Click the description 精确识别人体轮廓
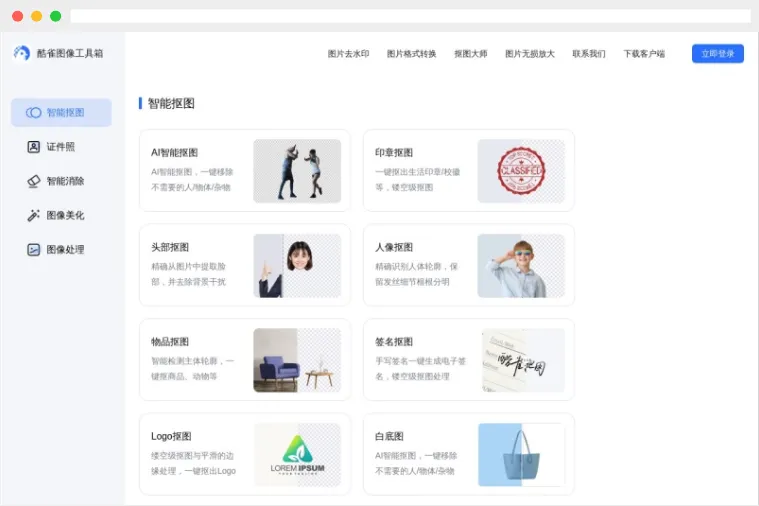The width and height of the screenshot is (759, 506). (416, 274)
